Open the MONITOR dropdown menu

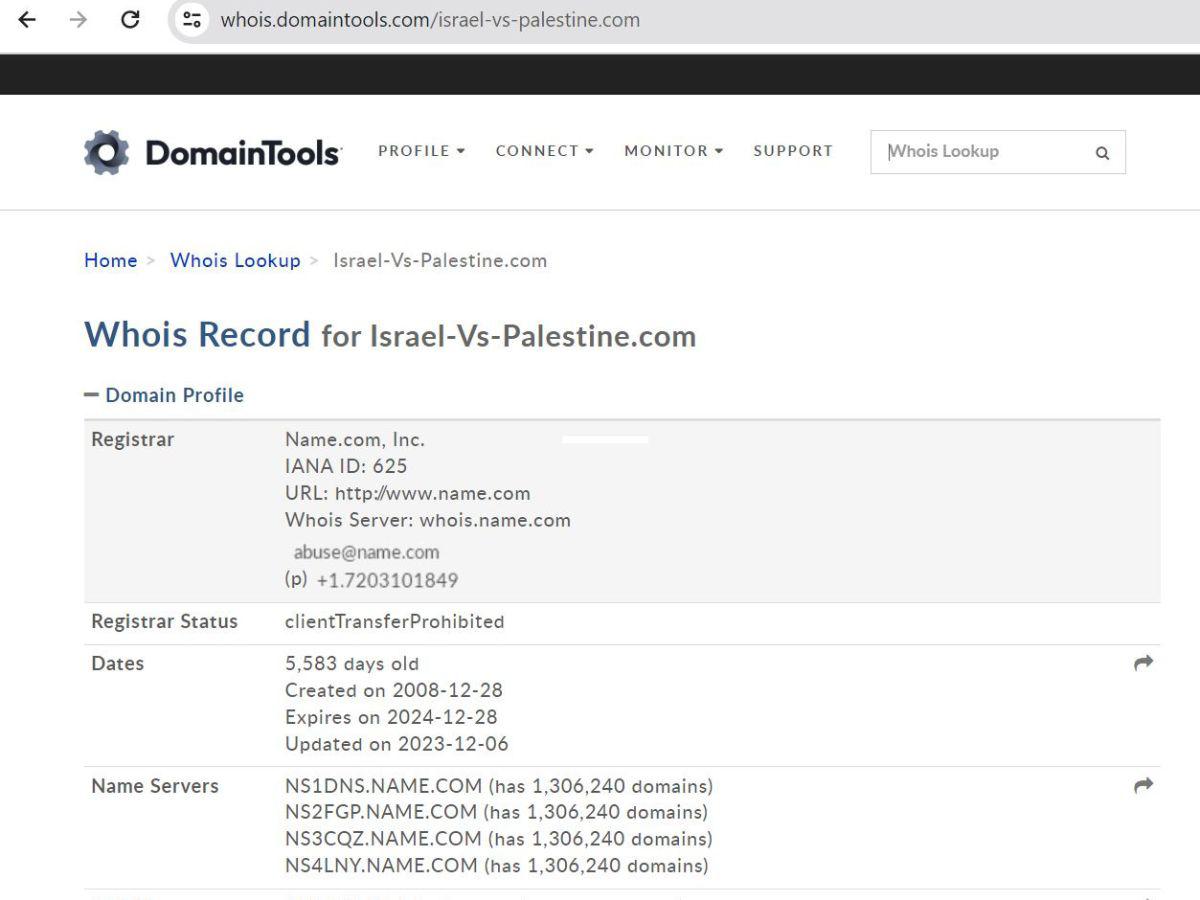tap(673, 151)
